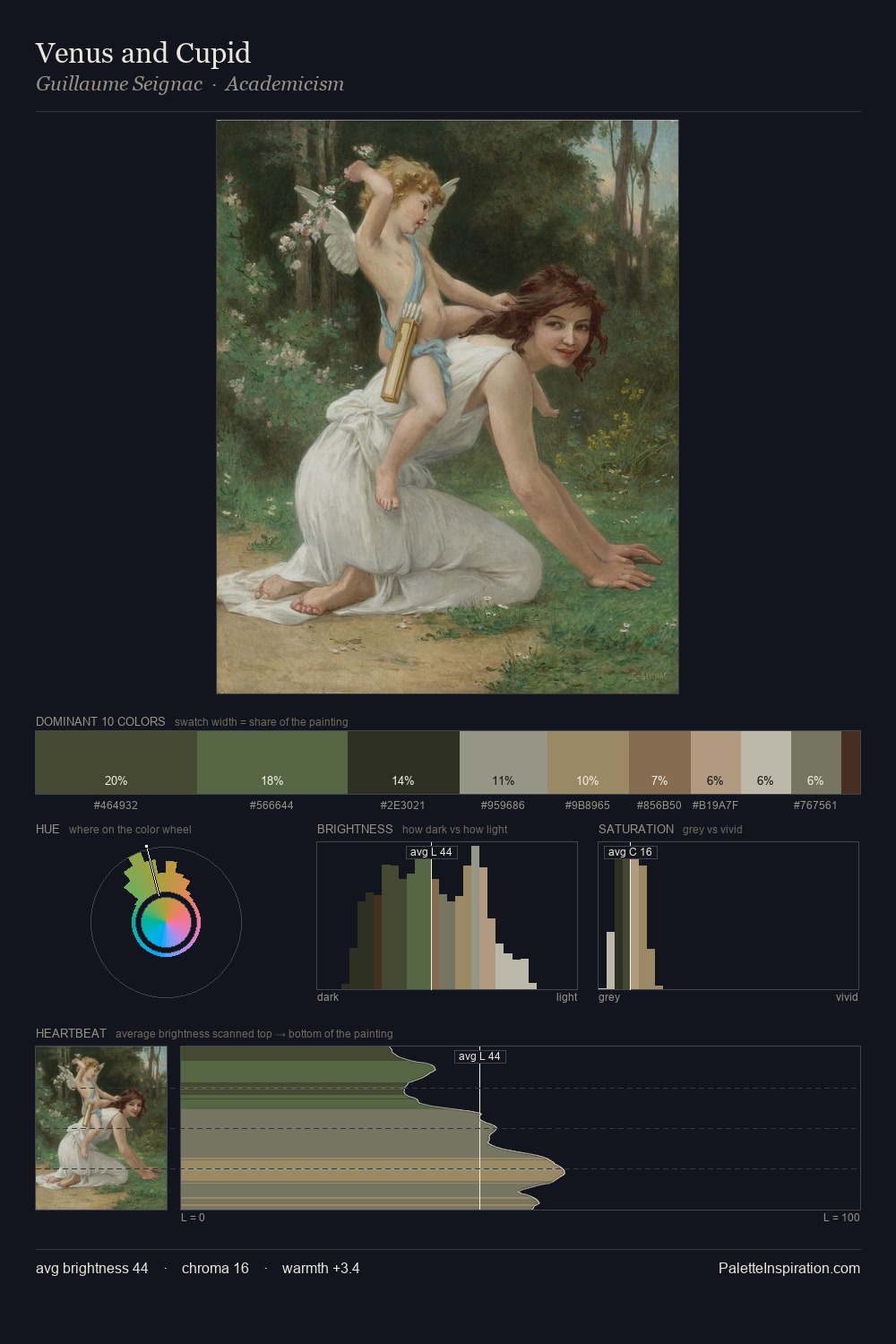
Task: Click the hex code text #464932
Action: (x=116, y=806)
